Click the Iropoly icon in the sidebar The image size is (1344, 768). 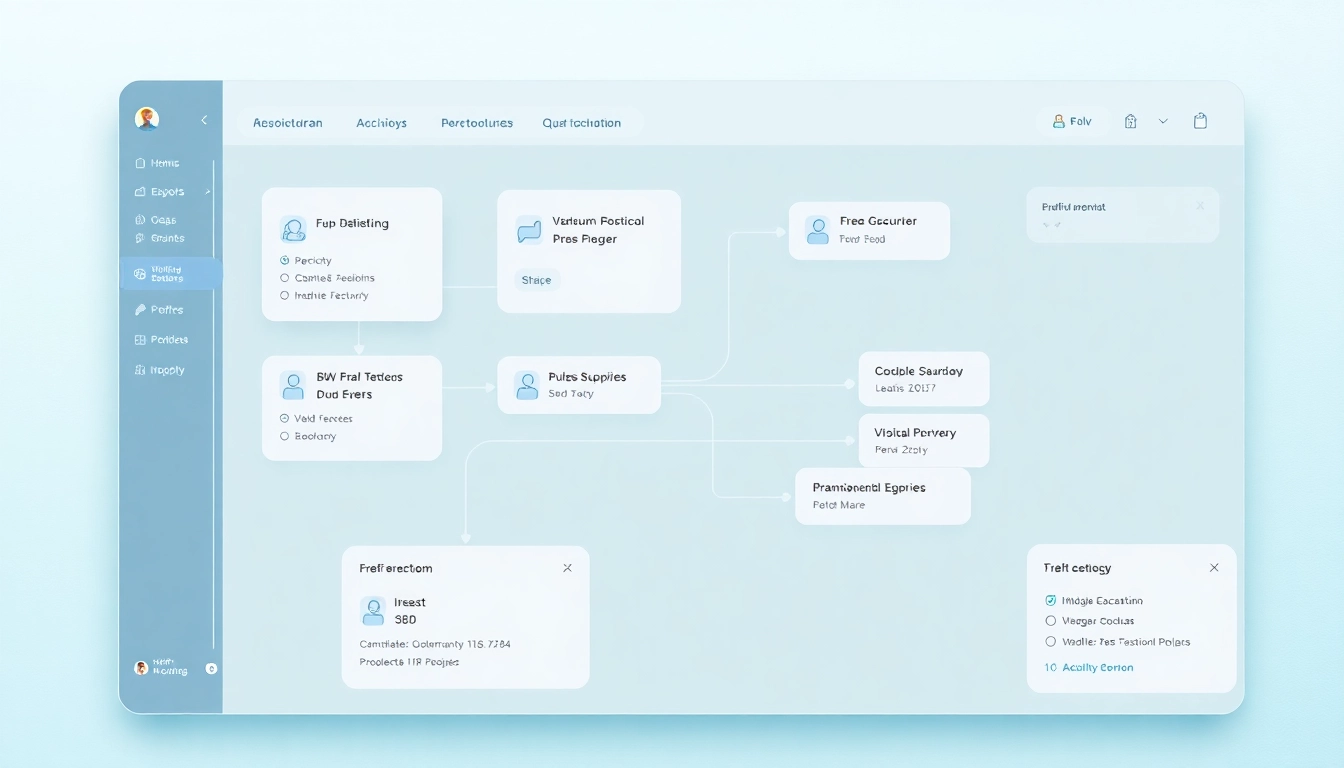pyautogui.click(x=140, y=370)
